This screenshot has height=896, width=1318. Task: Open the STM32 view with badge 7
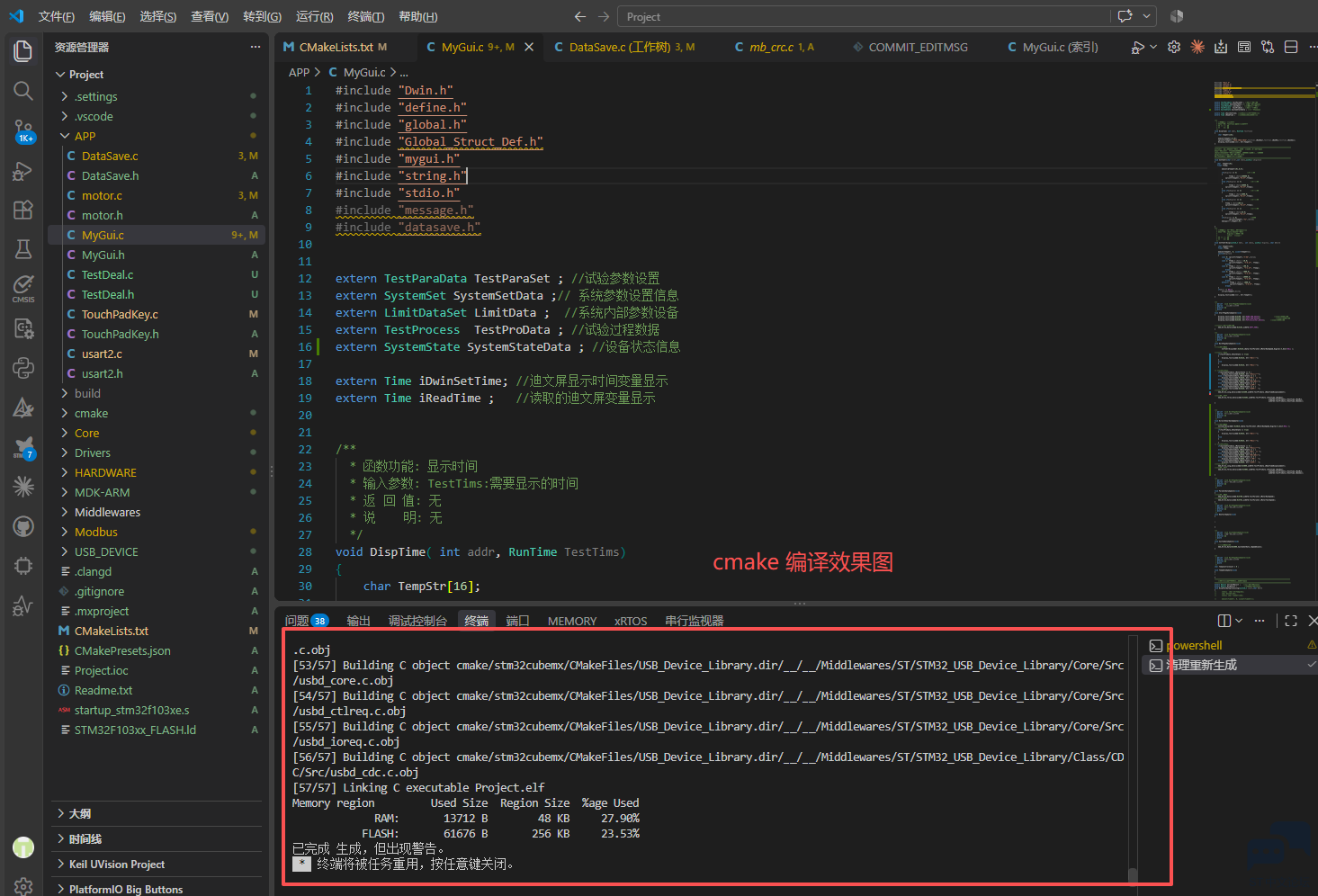(23, 447)
